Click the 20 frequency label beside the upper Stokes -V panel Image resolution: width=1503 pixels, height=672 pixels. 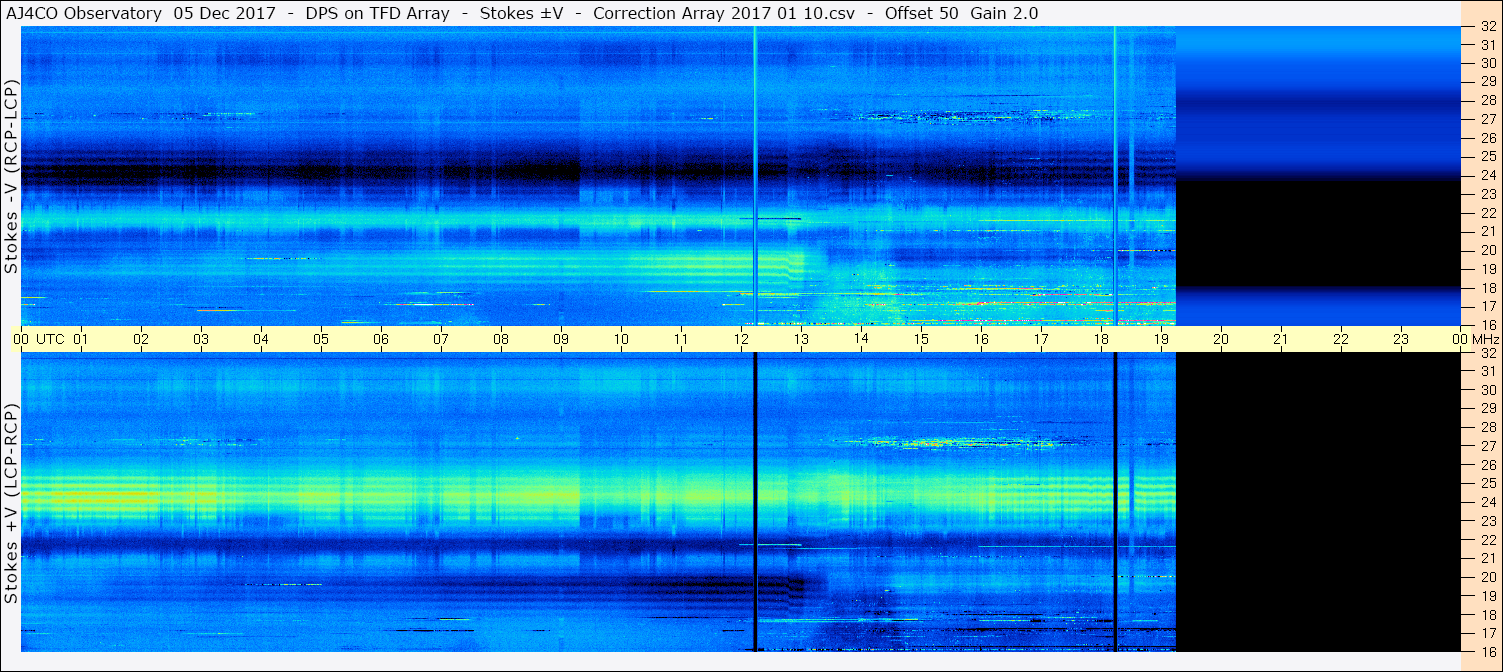click(1487, 250)
